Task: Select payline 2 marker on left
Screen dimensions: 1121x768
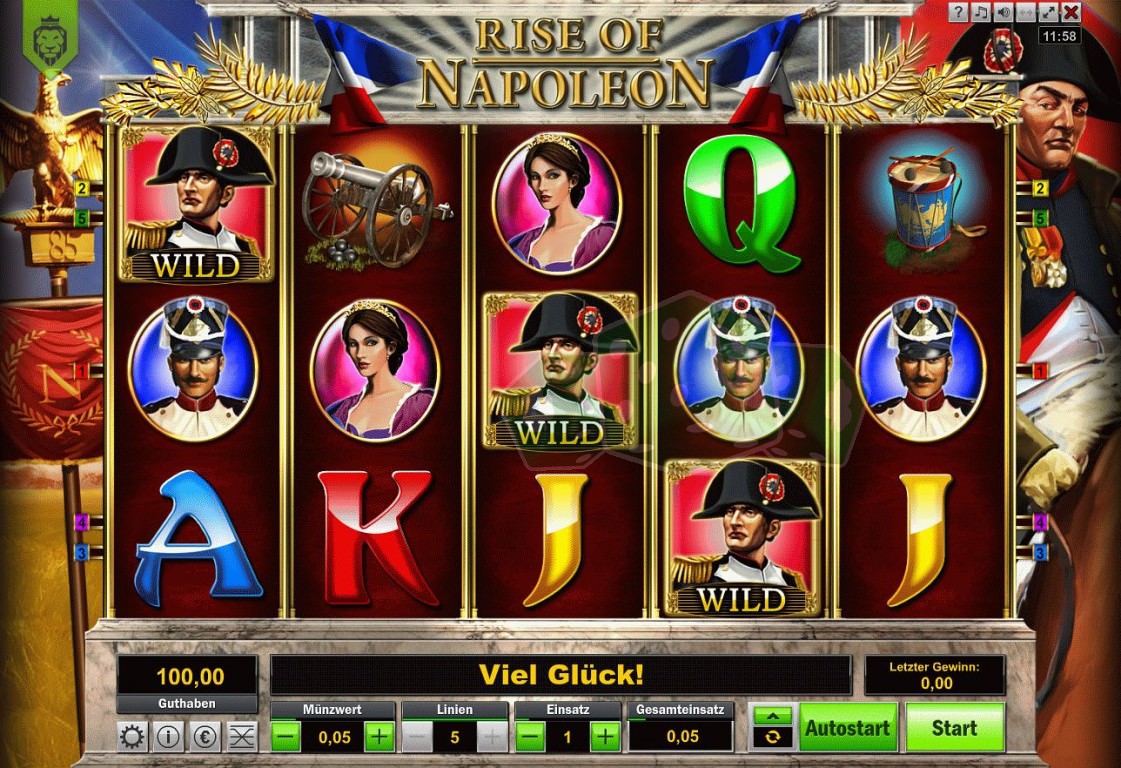Action: 82,189
